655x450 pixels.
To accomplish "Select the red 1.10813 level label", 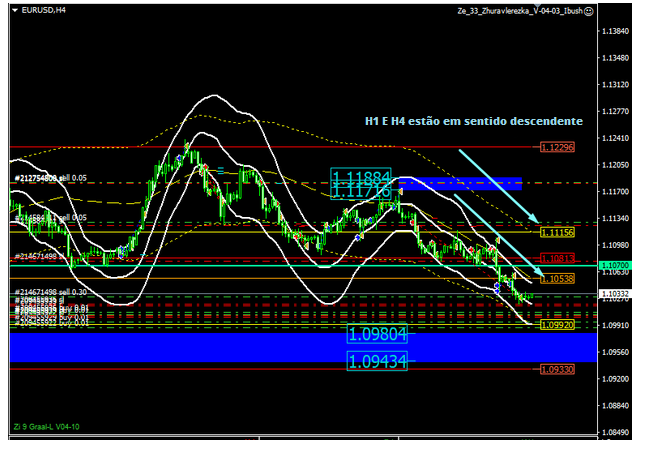I will click(556, 258).
